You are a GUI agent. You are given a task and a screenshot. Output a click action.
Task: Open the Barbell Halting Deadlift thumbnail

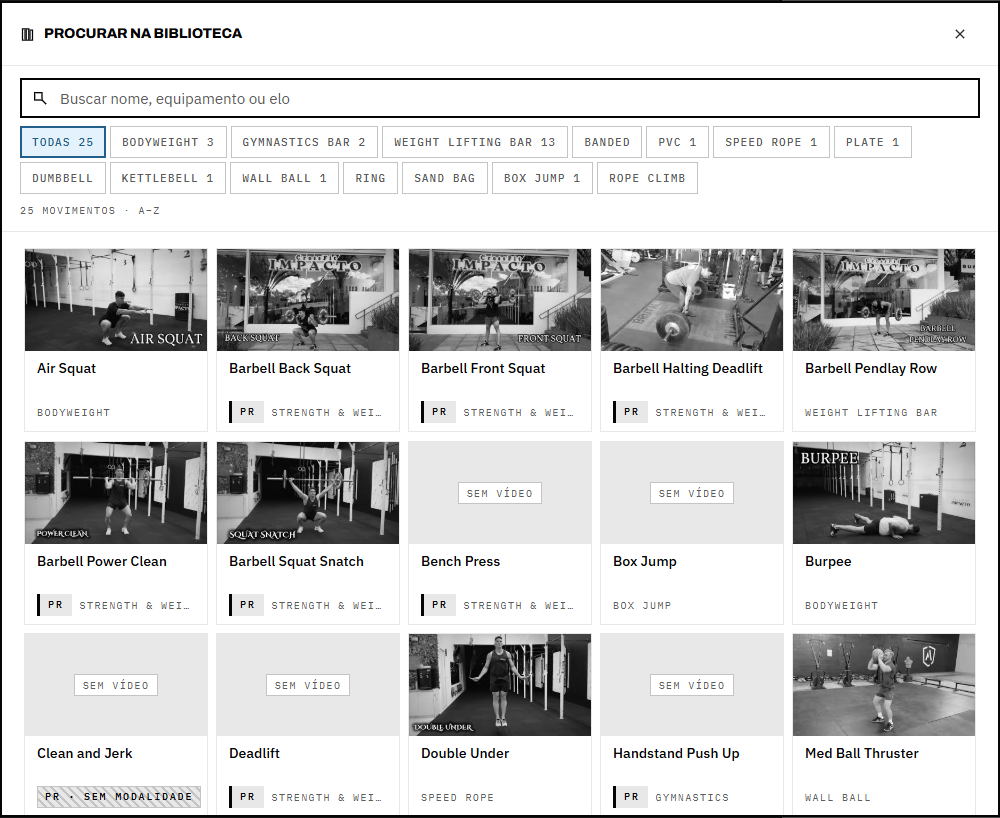(692, 300)
